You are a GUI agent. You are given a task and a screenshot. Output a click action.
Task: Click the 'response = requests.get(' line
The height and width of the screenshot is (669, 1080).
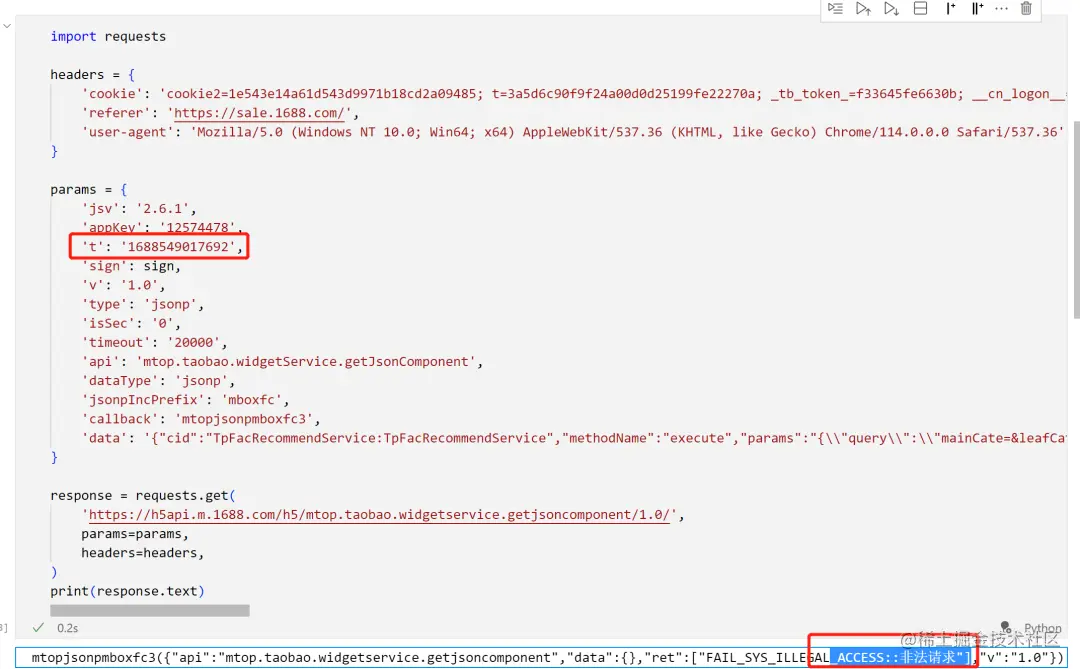tap(143, 495)
